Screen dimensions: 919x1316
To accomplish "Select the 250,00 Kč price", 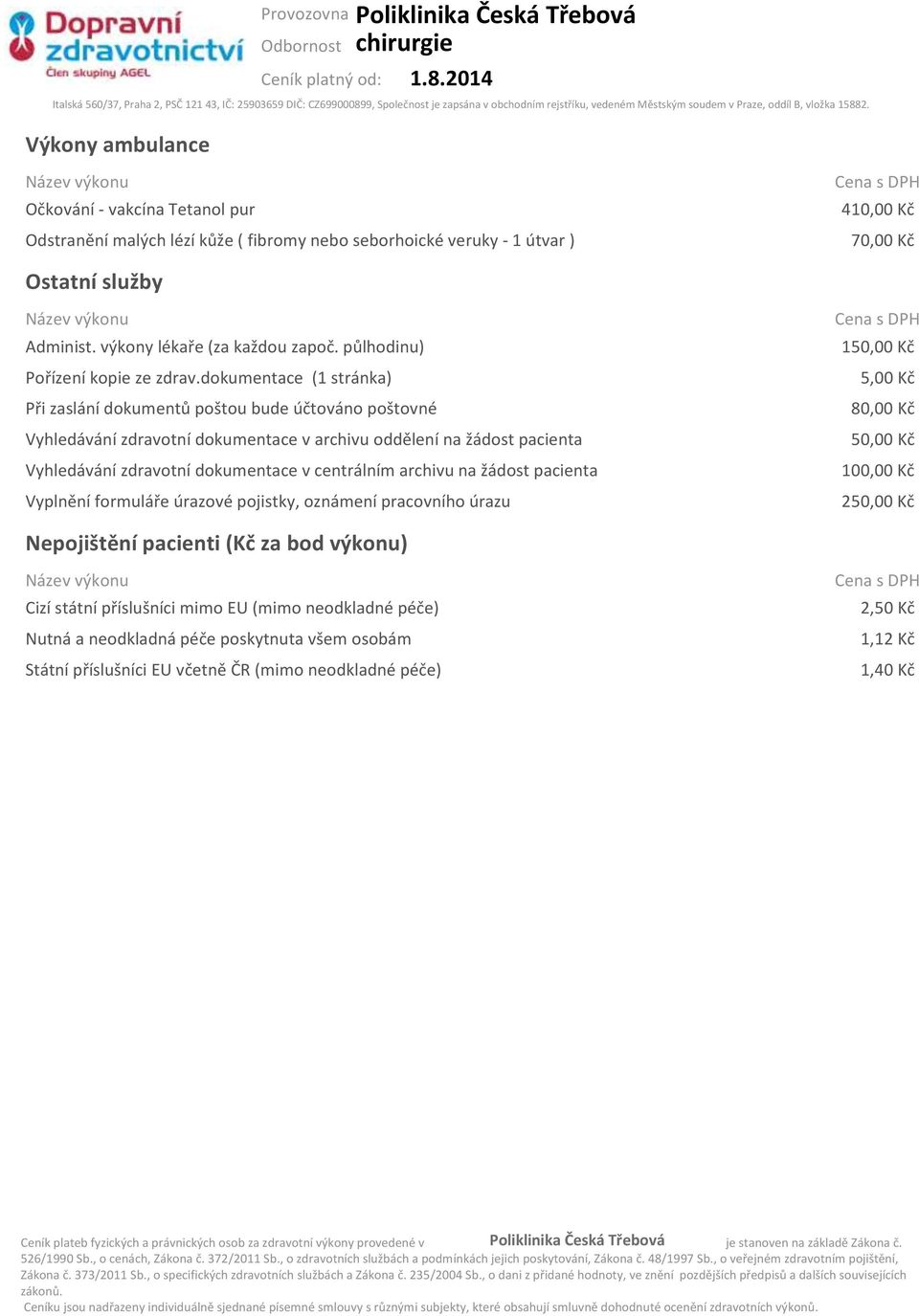I will pos(878,502).
